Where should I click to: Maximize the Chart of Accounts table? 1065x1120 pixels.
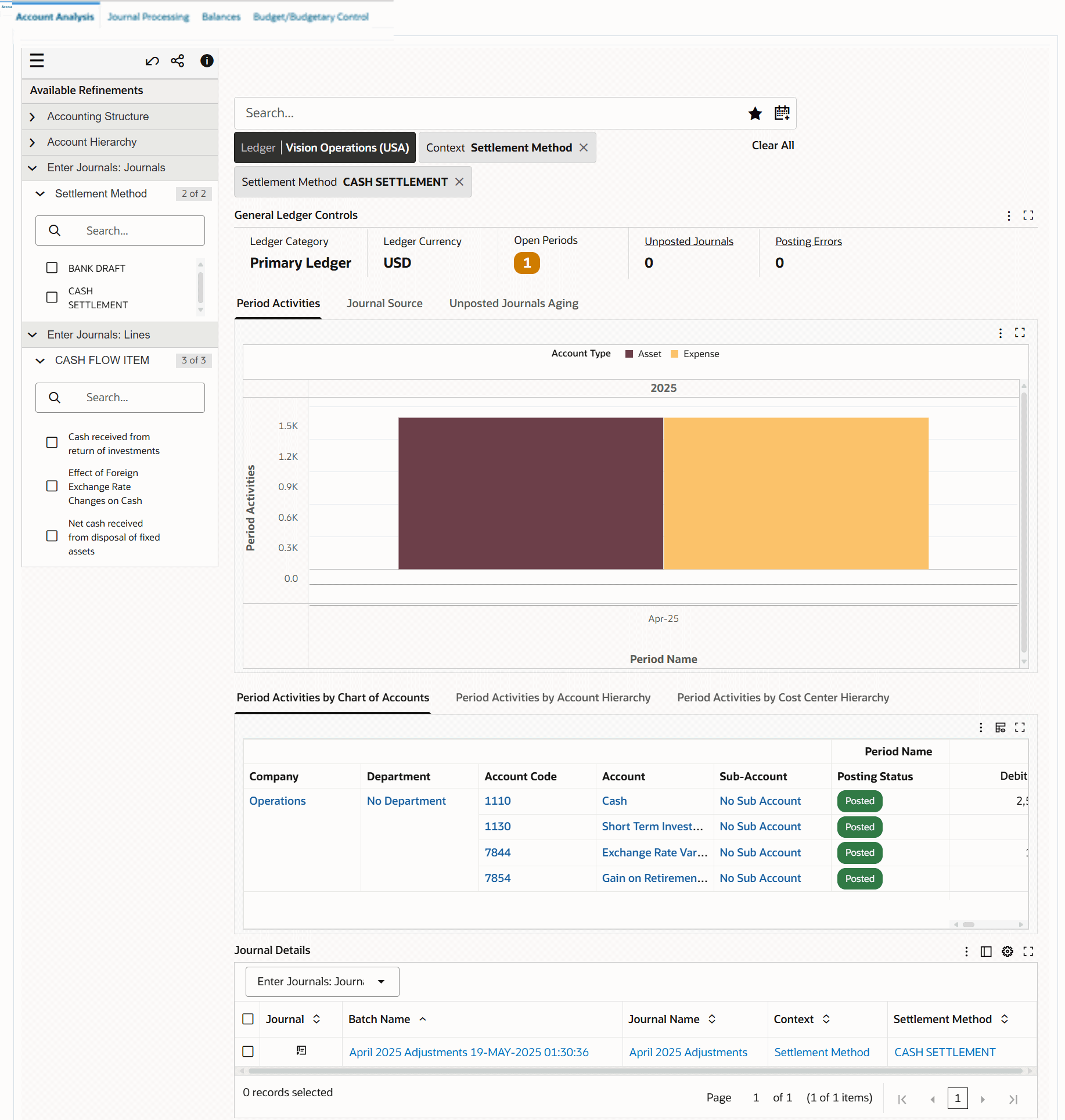(1020, 728)
